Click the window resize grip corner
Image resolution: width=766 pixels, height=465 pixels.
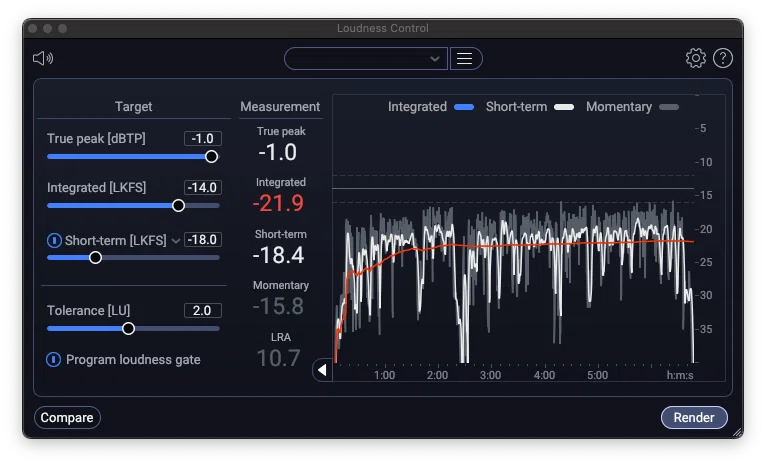click(738, 432)
